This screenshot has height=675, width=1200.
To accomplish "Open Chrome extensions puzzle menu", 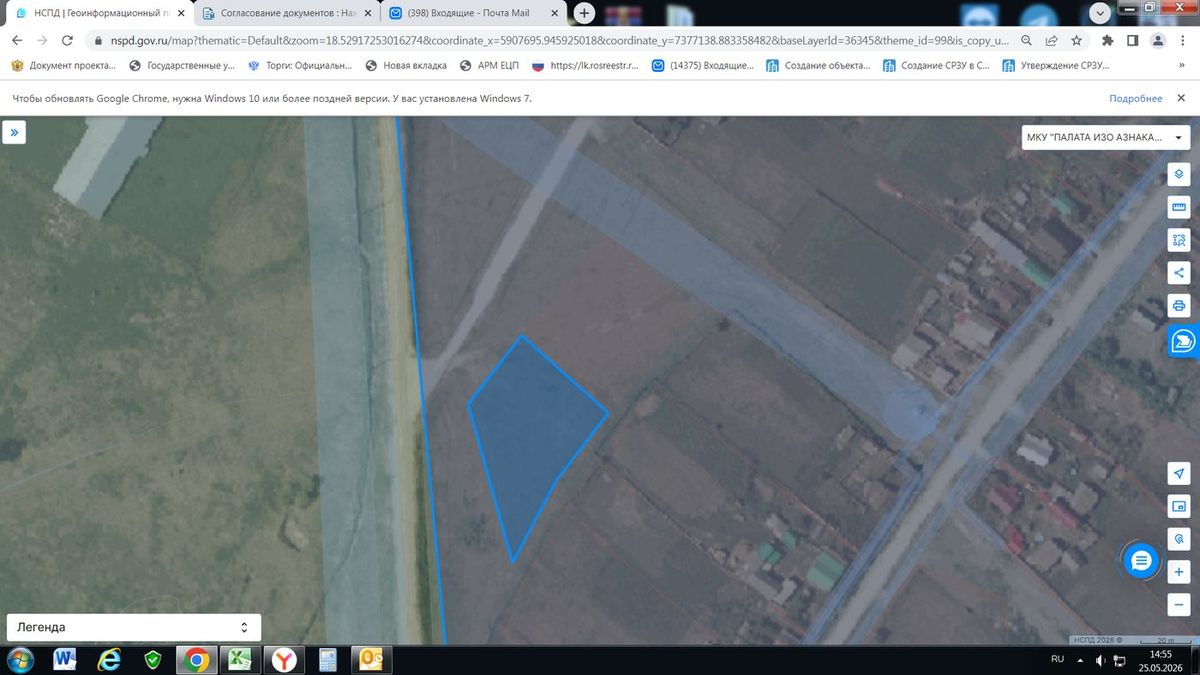I will click(x=1107, y=41).
